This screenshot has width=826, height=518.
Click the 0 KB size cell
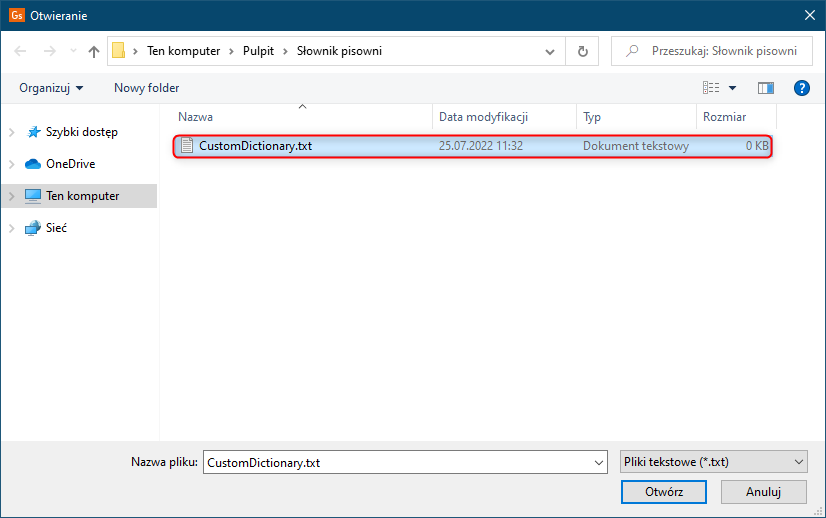(x=757, y=146)
